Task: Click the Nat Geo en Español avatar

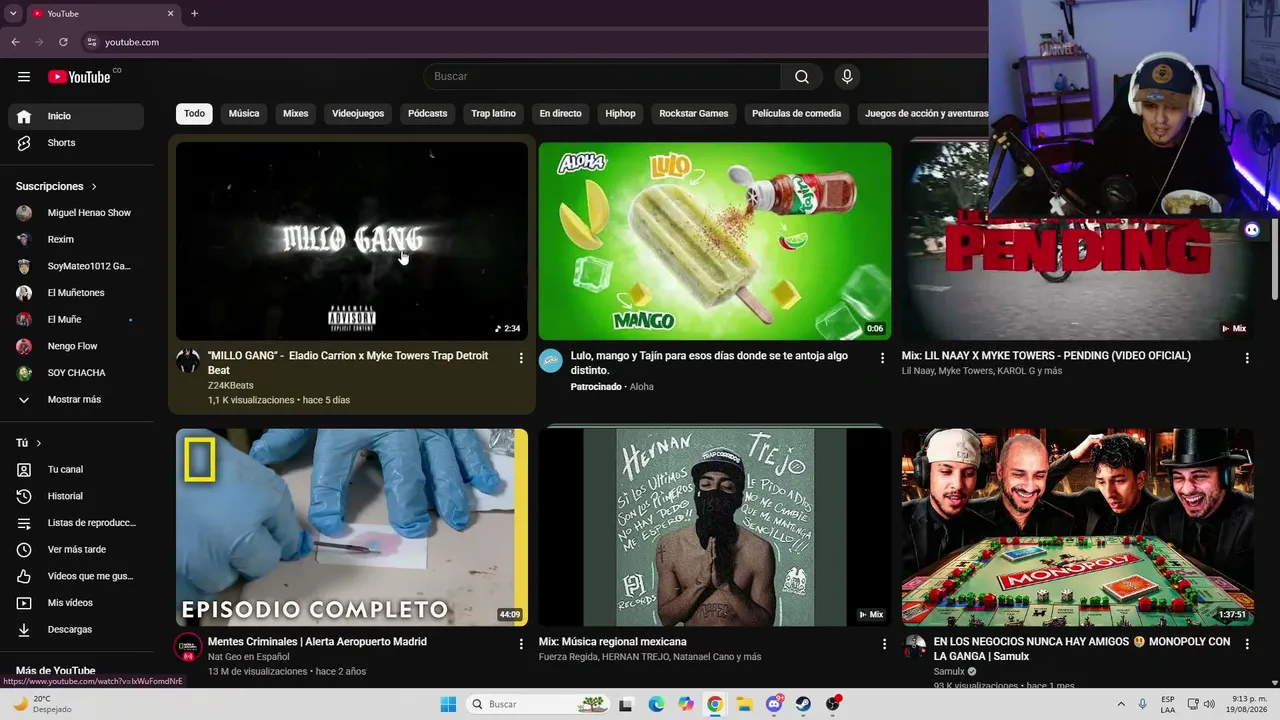Action: tap(188, 647)
